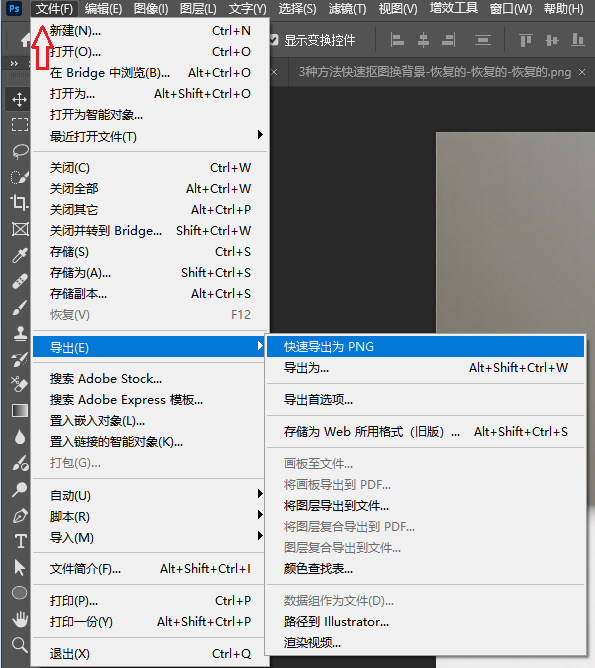Align bottom edges in options bar
595x668 pixels.
(x=578, y=40)
